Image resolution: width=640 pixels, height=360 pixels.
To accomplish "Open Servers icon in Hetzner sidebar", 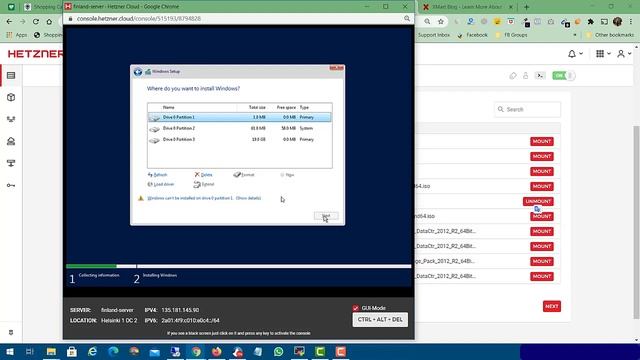I will pyautogui.click(x=11, y=76).
